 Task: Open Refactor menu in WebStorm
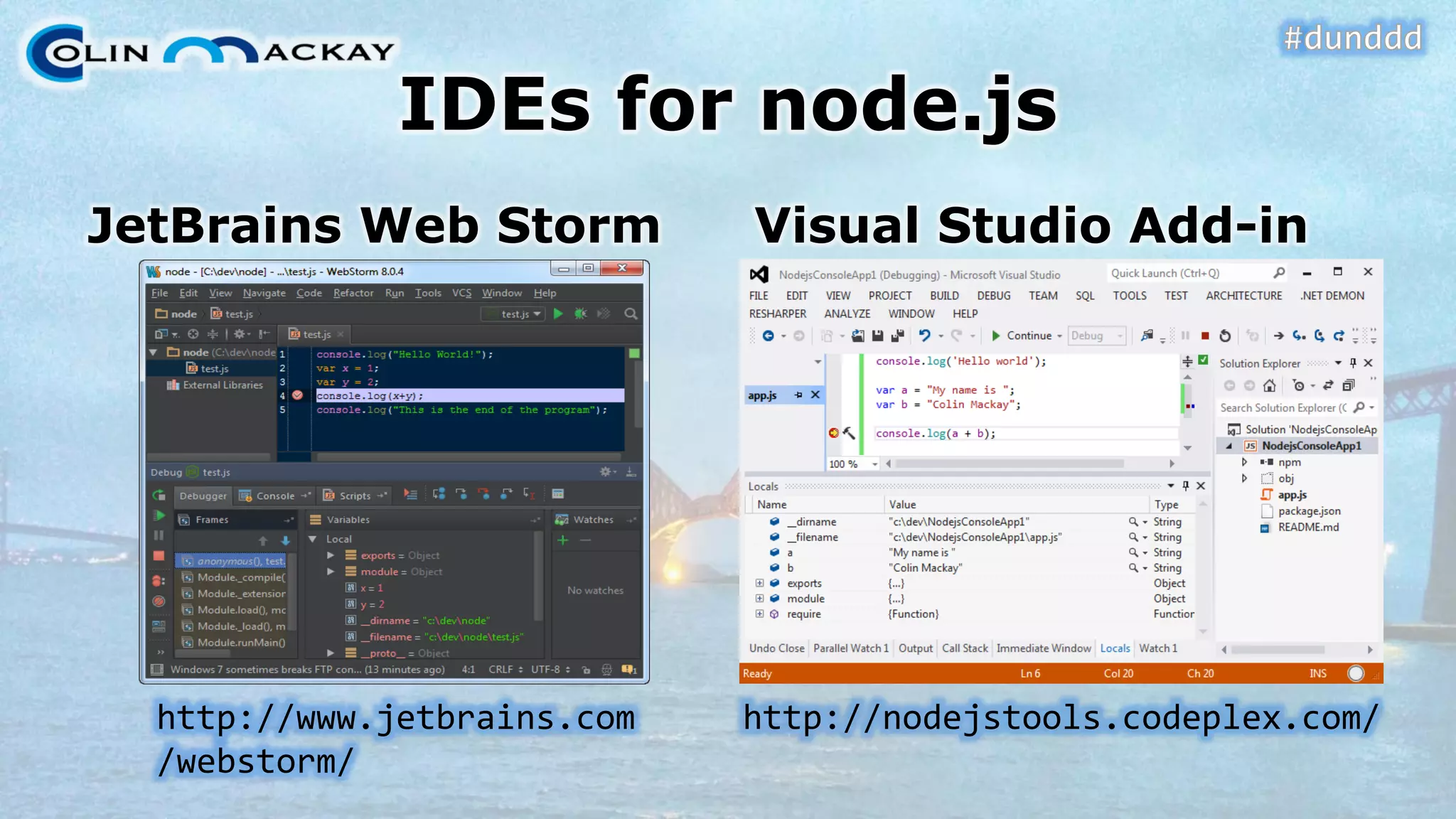[x=353, y=293]
